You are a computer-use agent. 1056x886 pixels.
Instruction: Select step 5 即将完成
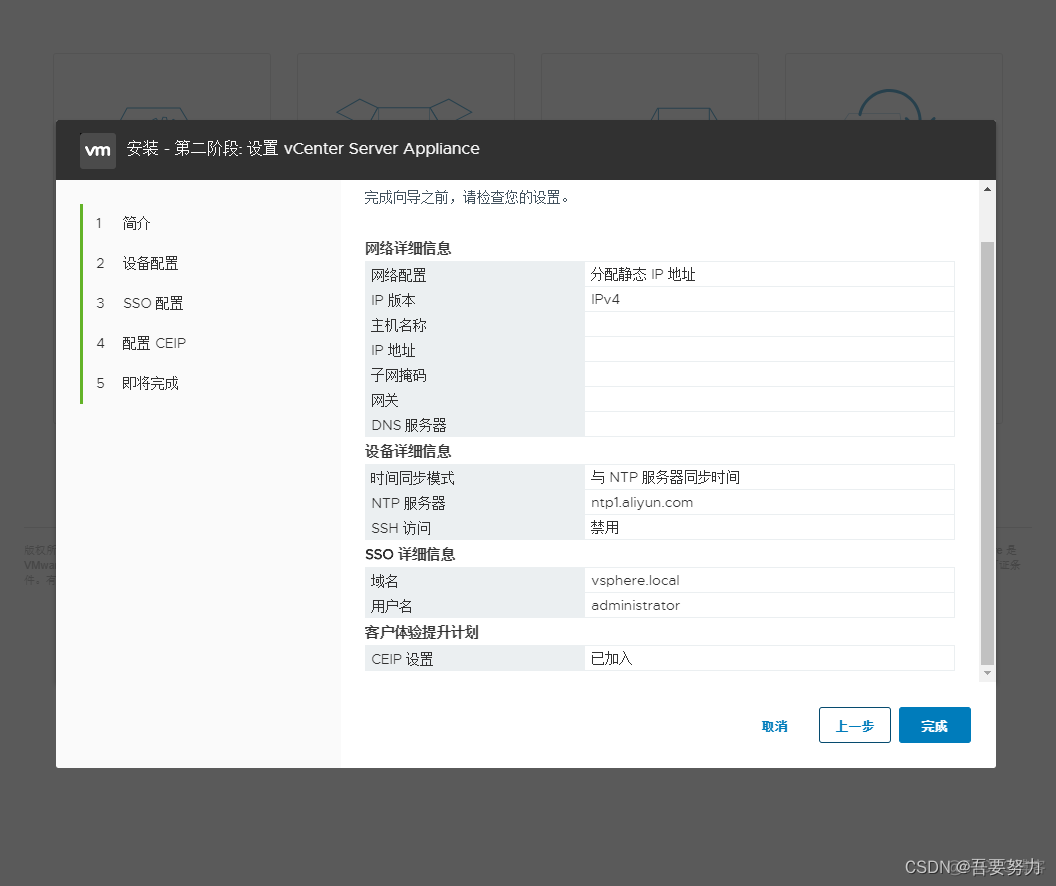point(150,383)
